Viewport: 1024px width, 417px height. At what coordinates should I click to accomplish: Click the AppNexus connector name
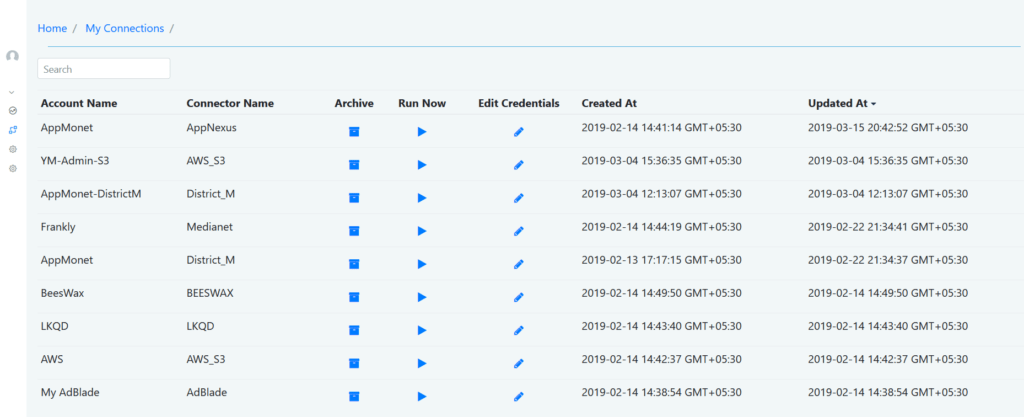[212, 128]
